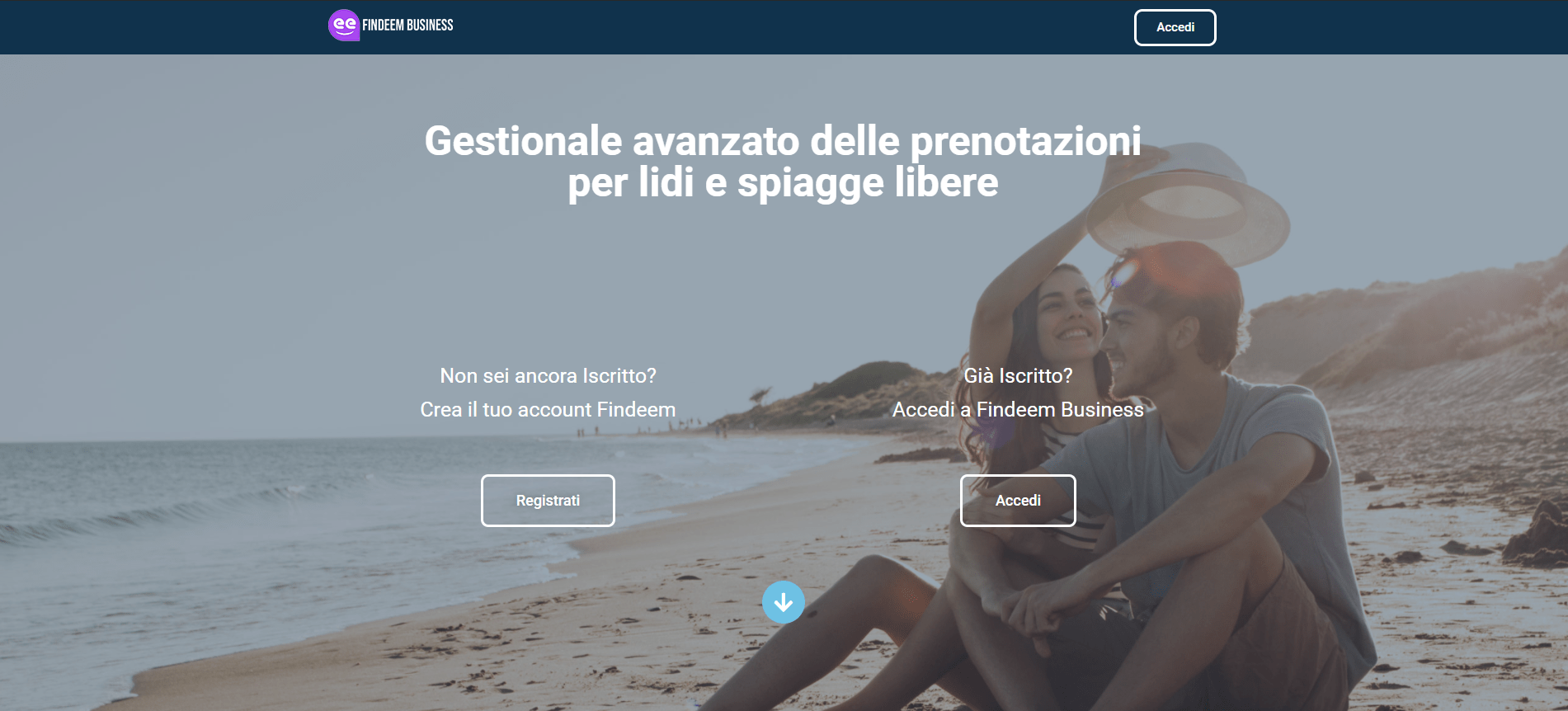Screen dimensions: 1568x711
Task: Click the 'Gestionale avanzato delle prenotazioni' headline
Action: [783, 141]
